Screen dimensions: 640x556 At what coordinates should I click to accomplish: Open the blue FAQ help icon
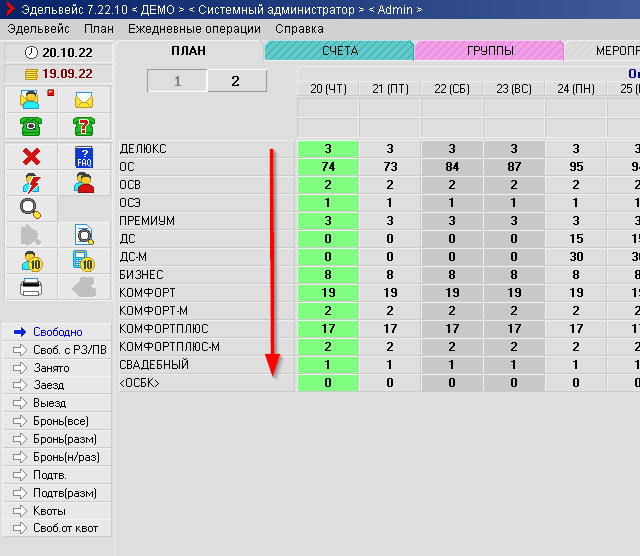point(84,157)
